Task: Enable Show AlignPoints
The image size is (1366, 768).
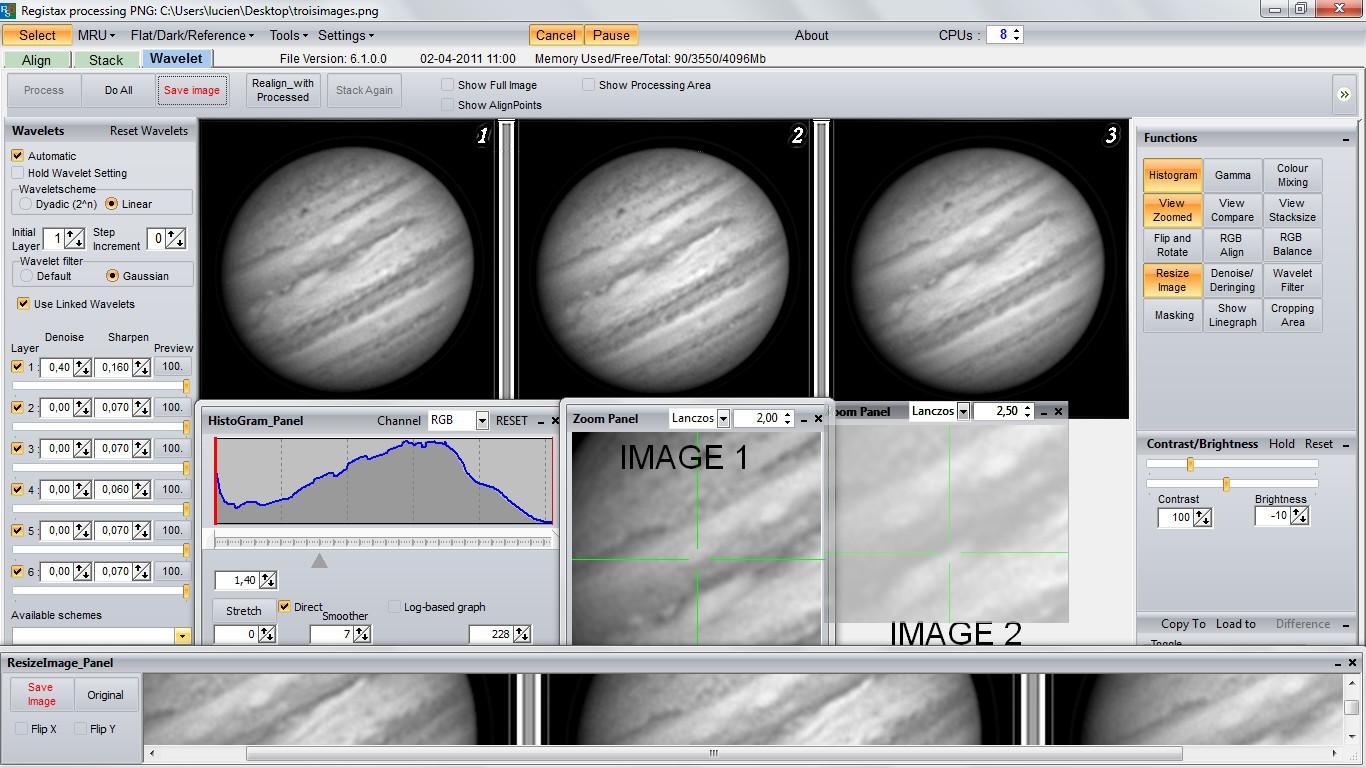Action: coord(448,105)
